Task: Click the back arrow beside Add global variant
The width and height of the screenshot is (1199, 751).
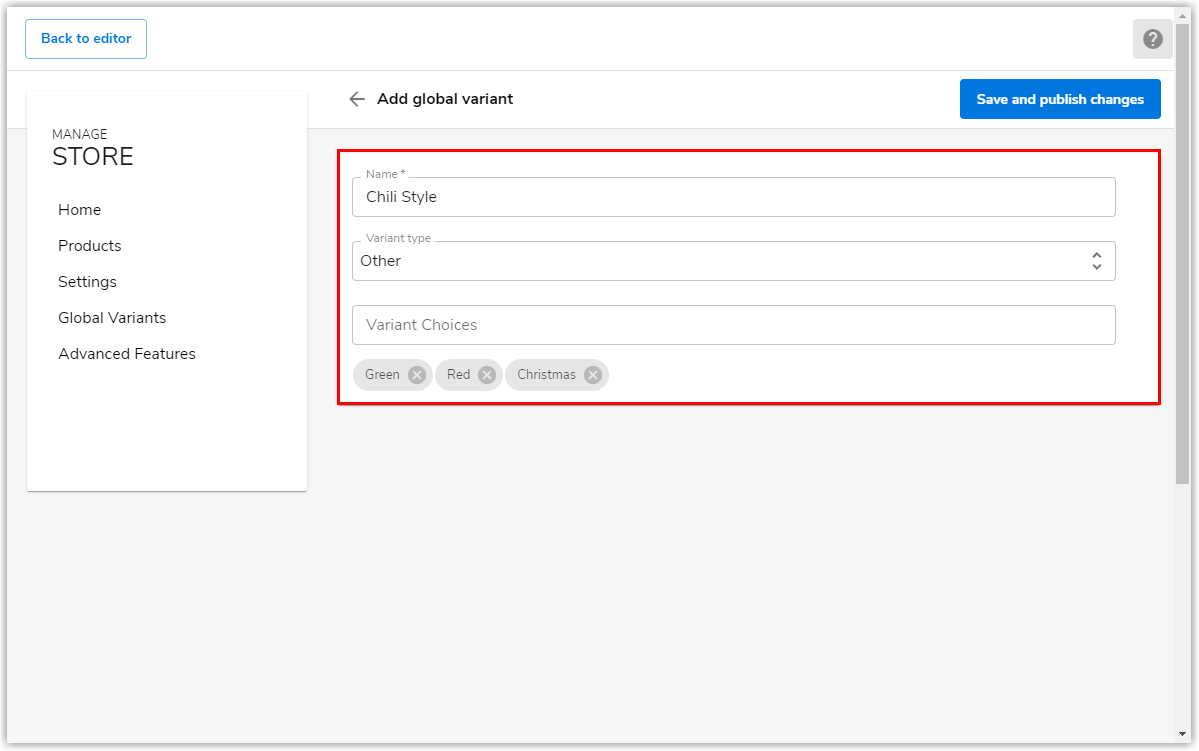Action: pyautogui.click(x=356, y=99)
